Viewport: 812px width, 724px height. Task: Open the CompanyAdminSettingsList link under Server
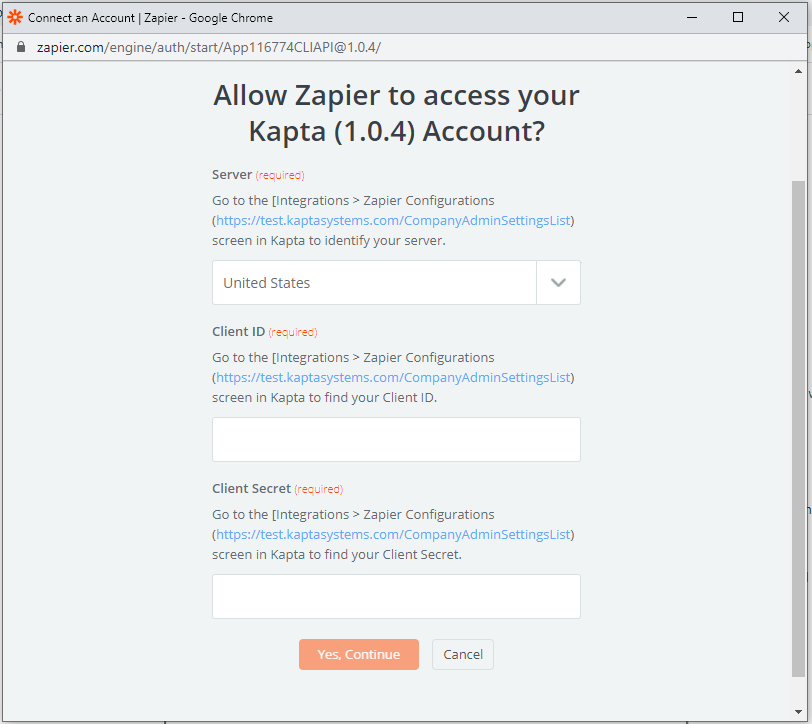(392, 220)
